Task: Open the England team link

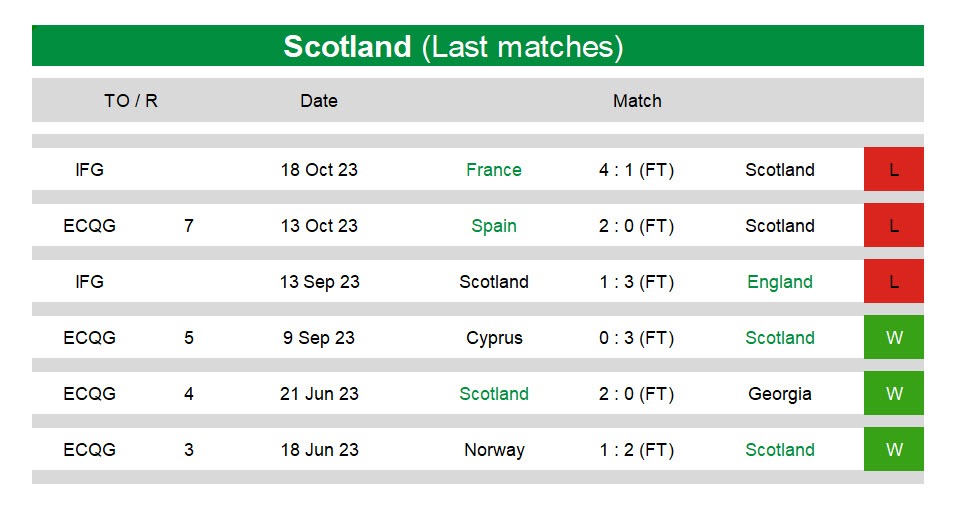Action: coord(780,282)
